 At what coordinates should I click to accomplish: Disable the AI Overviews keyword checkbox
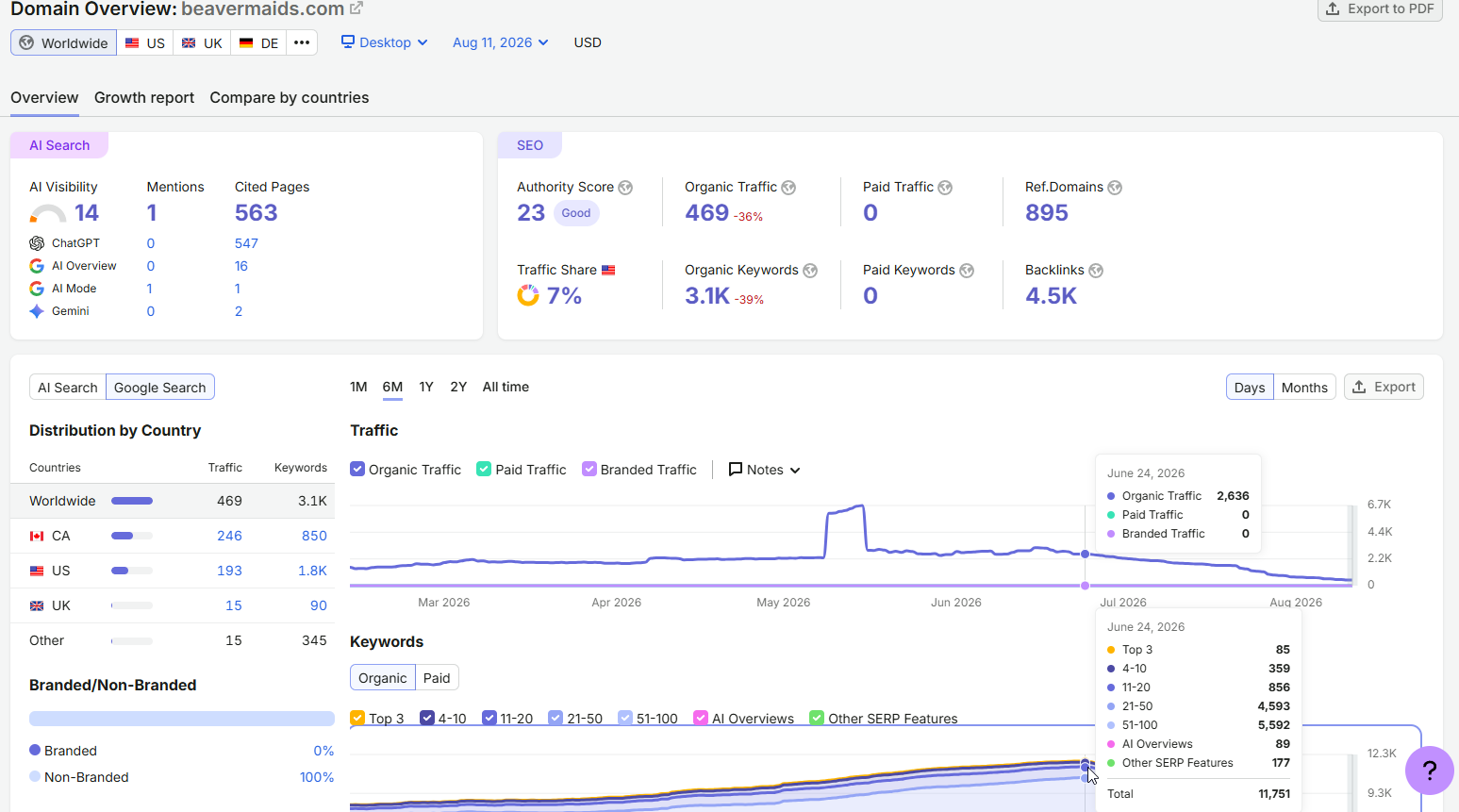(x=701, y=718)
